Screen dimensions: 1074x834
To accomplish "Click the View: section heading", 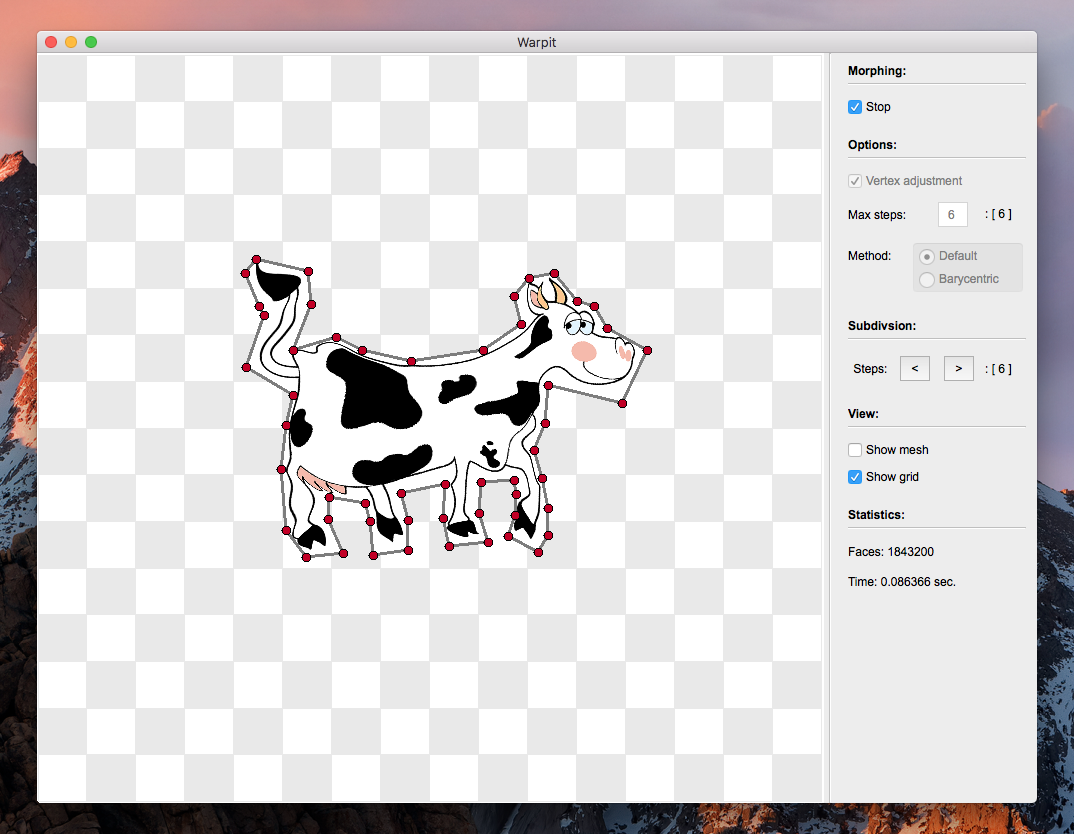I will point(863,414).
